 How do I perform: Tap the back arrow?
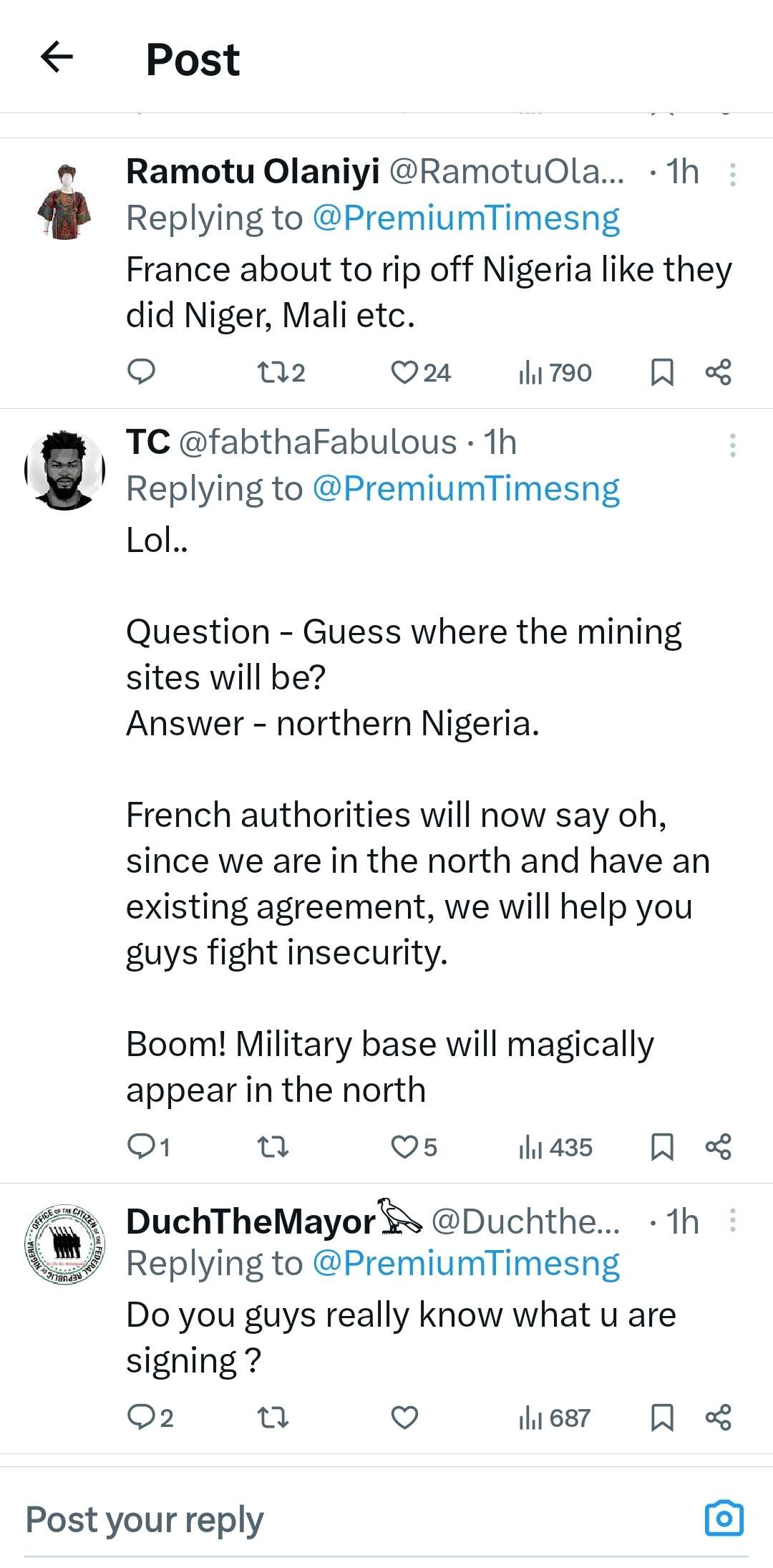[x=57, y=57]
